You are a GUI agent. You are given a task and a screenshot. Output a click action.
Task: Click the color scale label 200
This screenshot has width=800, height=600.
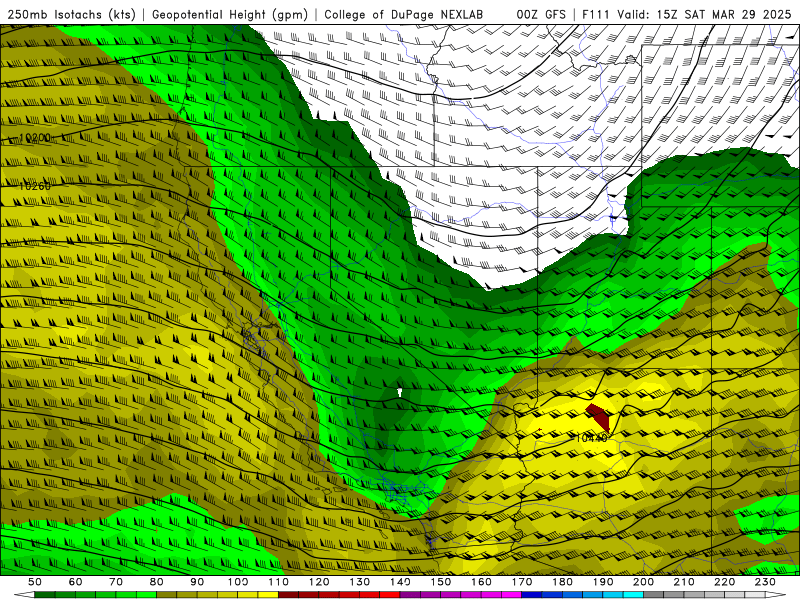pyautogui.click(x=643, y=582)
